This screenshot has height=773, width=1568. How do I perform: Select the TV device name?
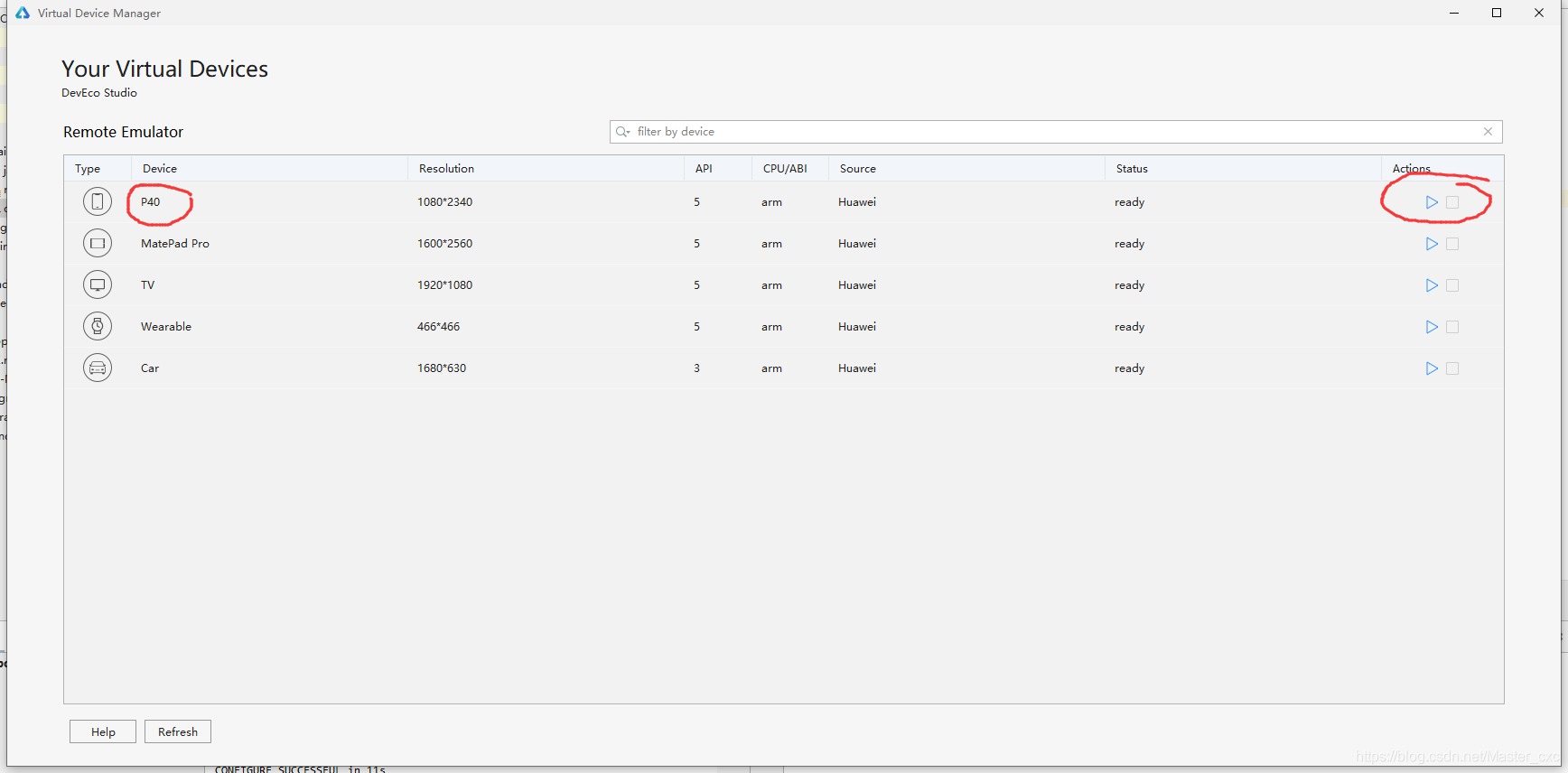tap(148, 285)
